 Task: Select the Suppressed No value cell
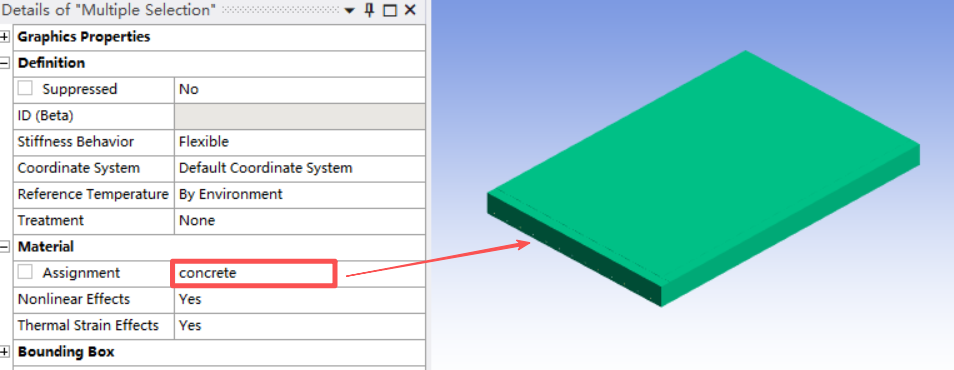tap(300, 89)
